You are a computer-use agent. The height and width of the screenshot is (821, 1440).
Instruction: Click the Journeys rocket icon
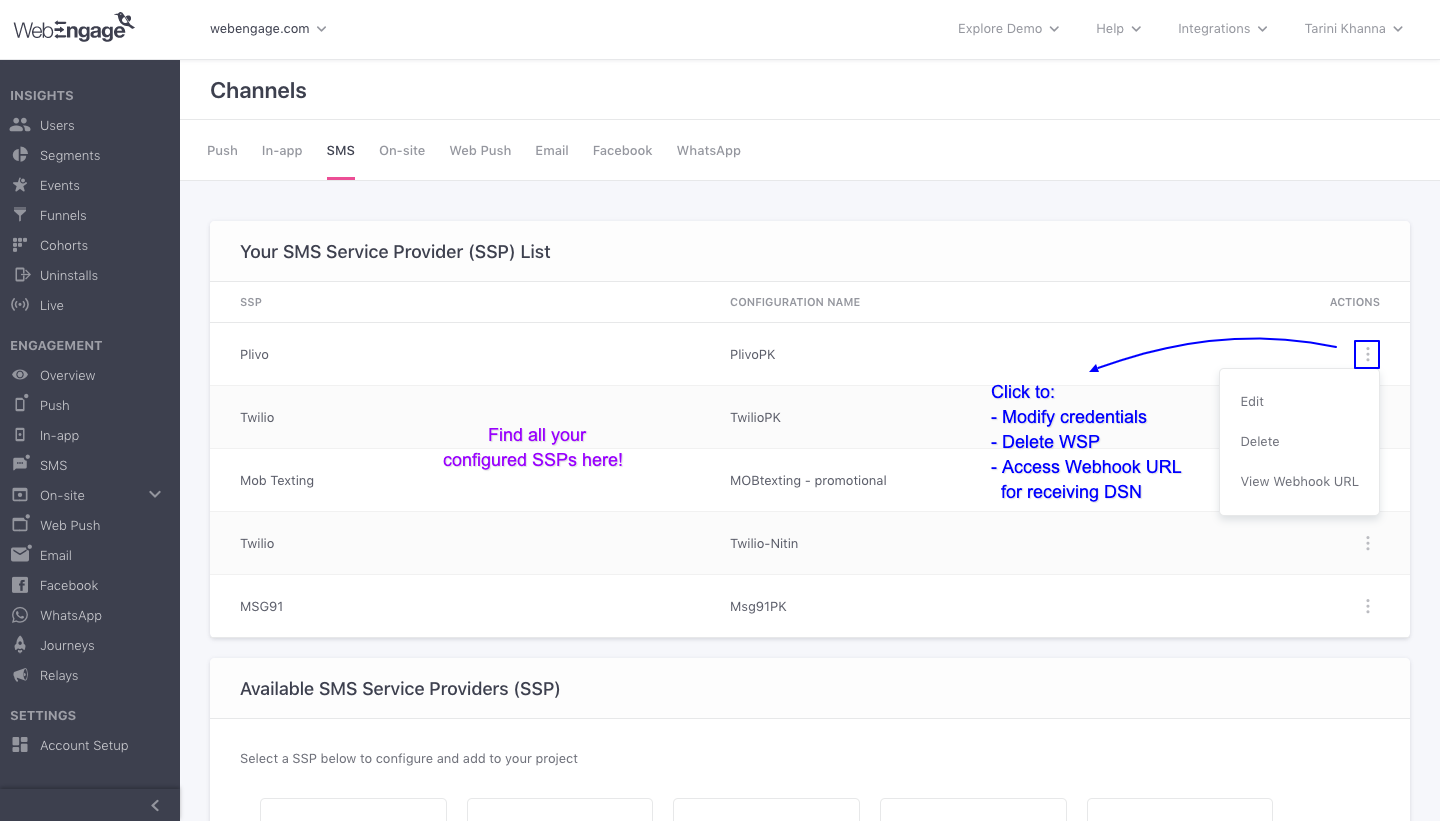[x=20, y=645]
